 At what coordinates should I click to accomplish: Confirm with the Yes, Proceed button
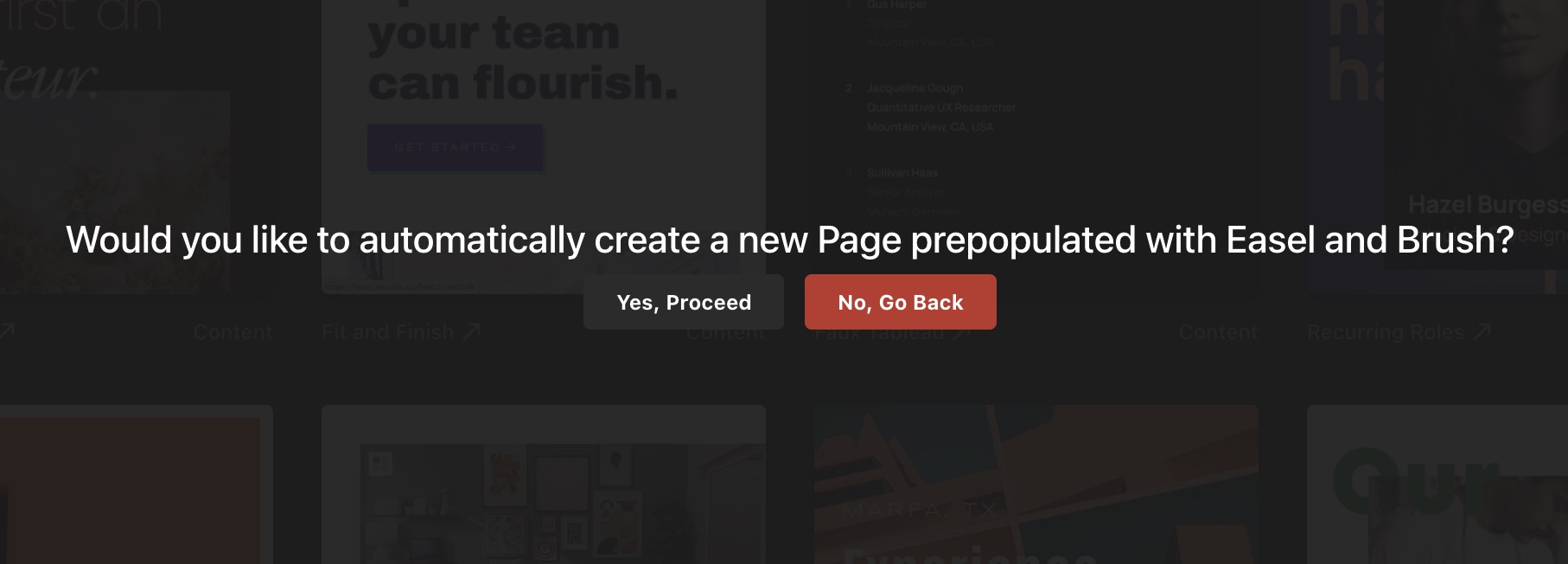683,302
